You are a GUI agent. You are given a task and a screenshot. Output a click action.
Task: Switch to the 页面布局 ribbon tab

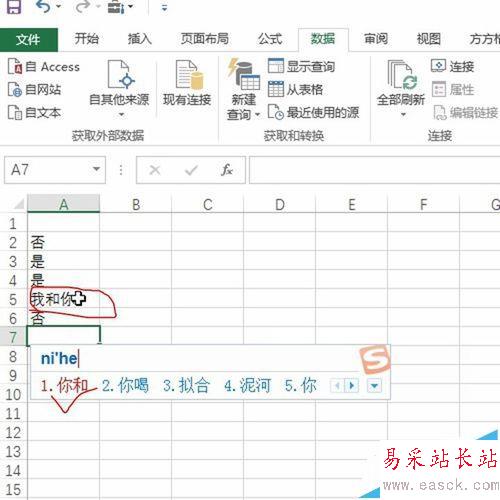click(204, 39)
